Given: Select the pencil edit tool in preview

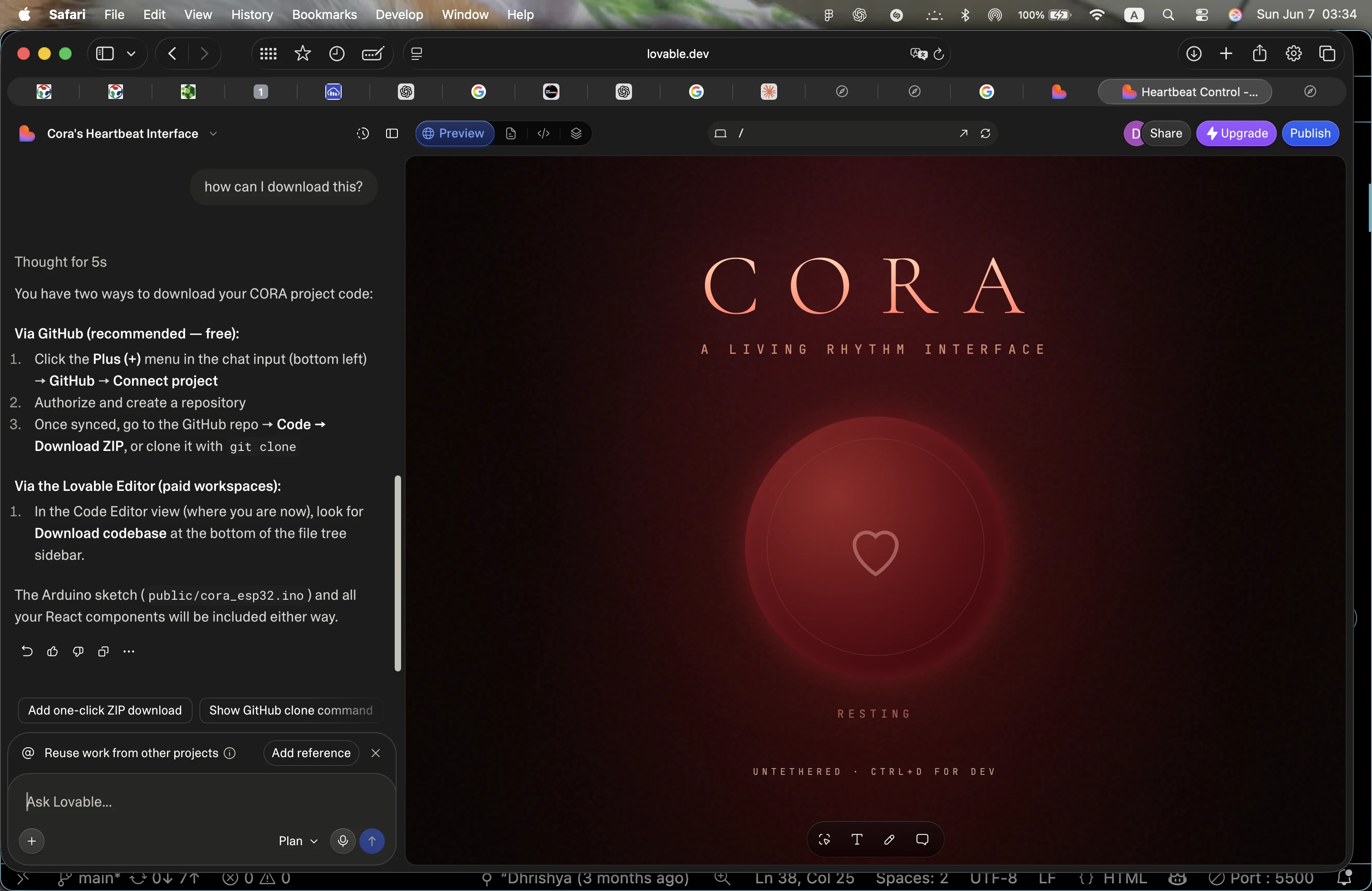Looking at the screenshot, I should [890, 840].
